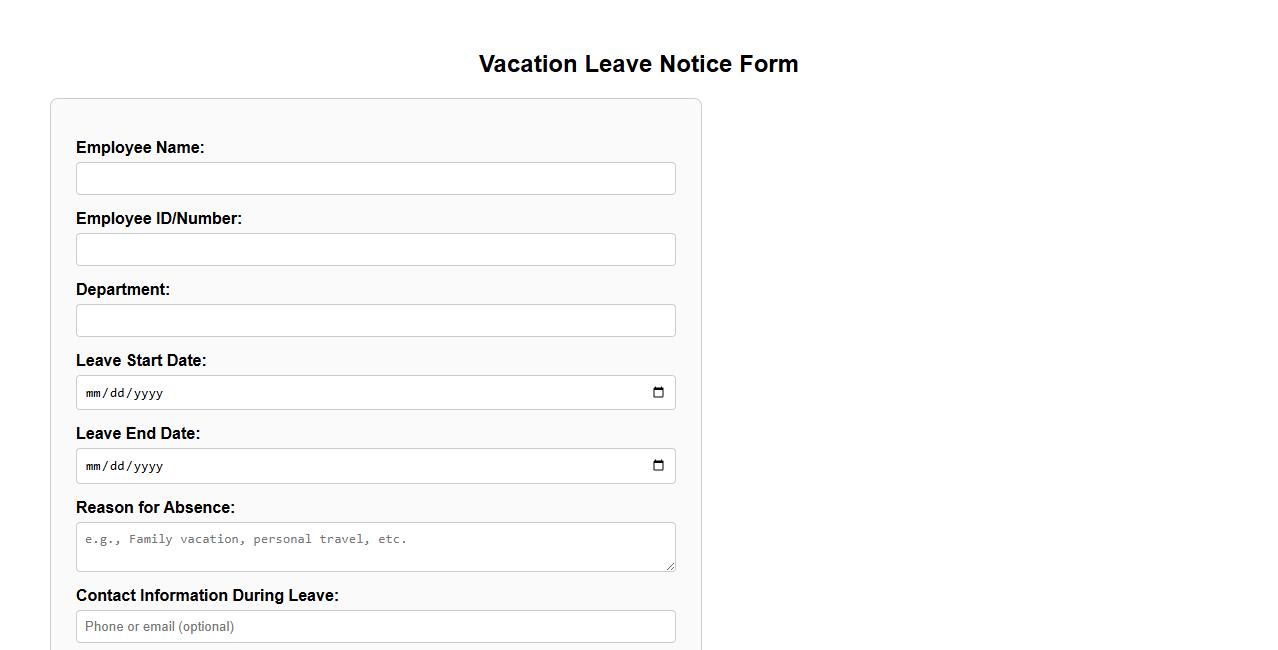Image resolution: width=1278 pixels, height=650 pixels.
Task: Click the mm placeholder in the start date
Action: (x=93, y=392)
